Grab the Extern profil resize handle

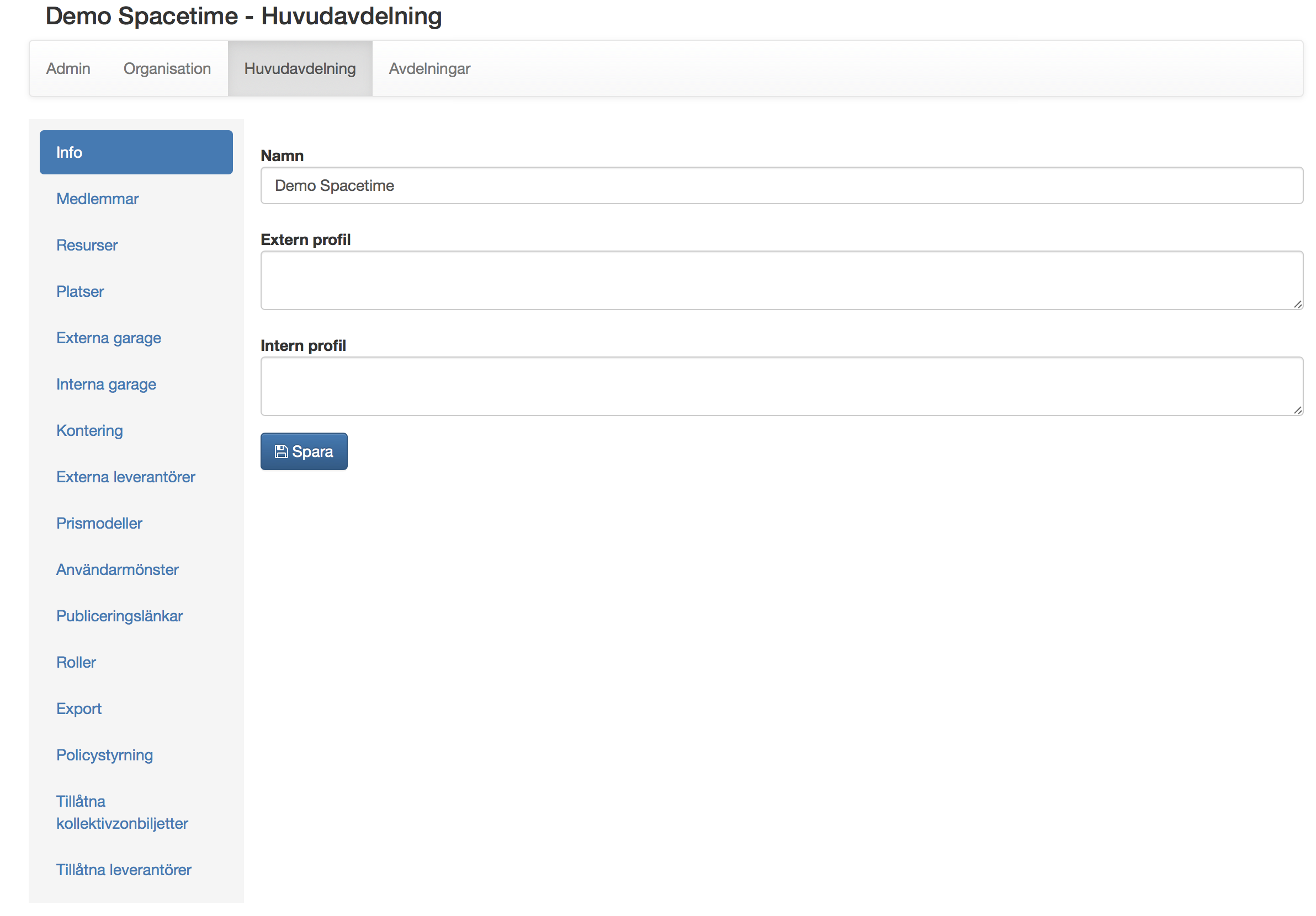[1298, 304]
